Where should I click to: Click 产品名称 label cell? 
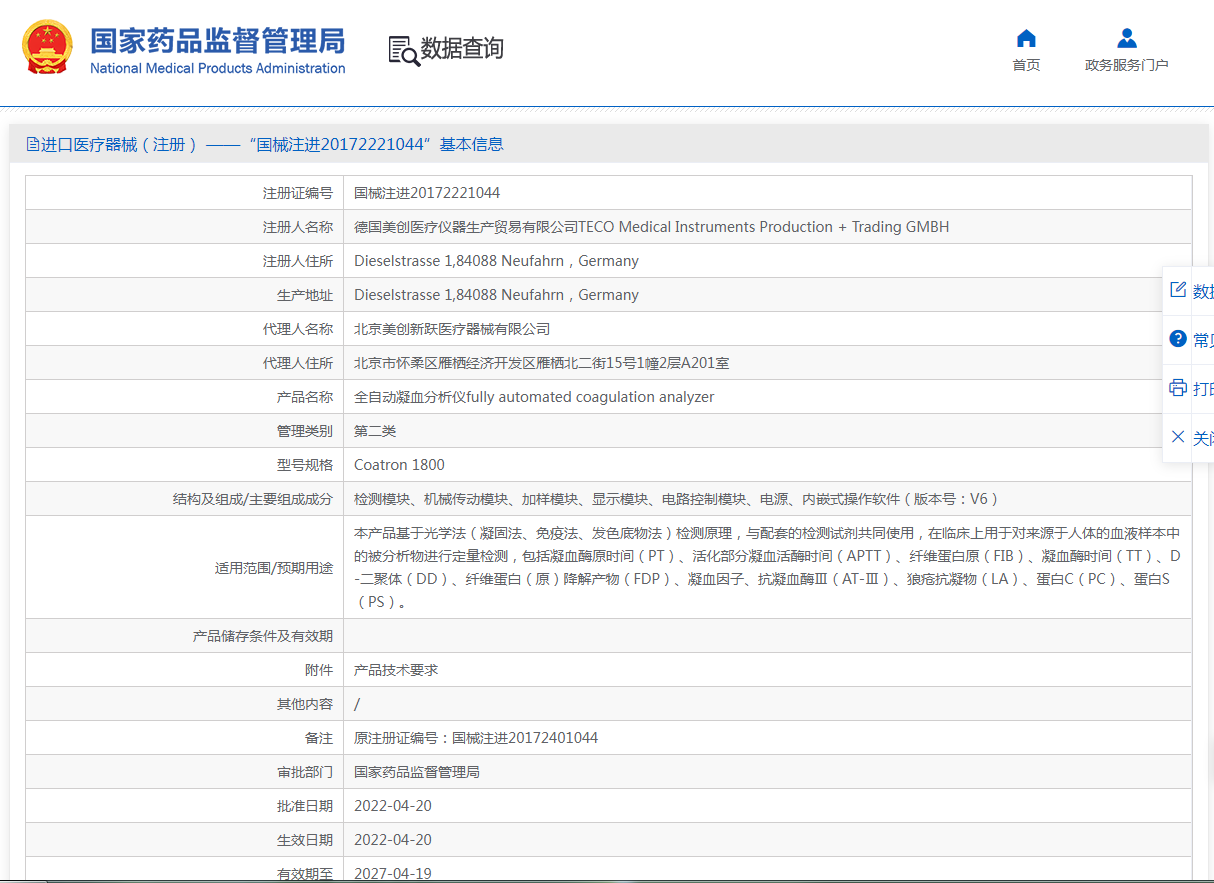tap(184, 397)
